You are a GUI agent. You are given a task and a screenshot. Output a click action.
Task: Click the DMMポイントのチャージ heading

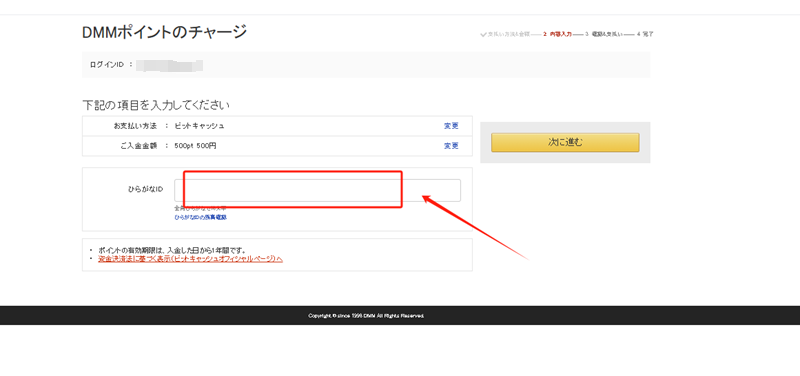click(x=164, y=32)
